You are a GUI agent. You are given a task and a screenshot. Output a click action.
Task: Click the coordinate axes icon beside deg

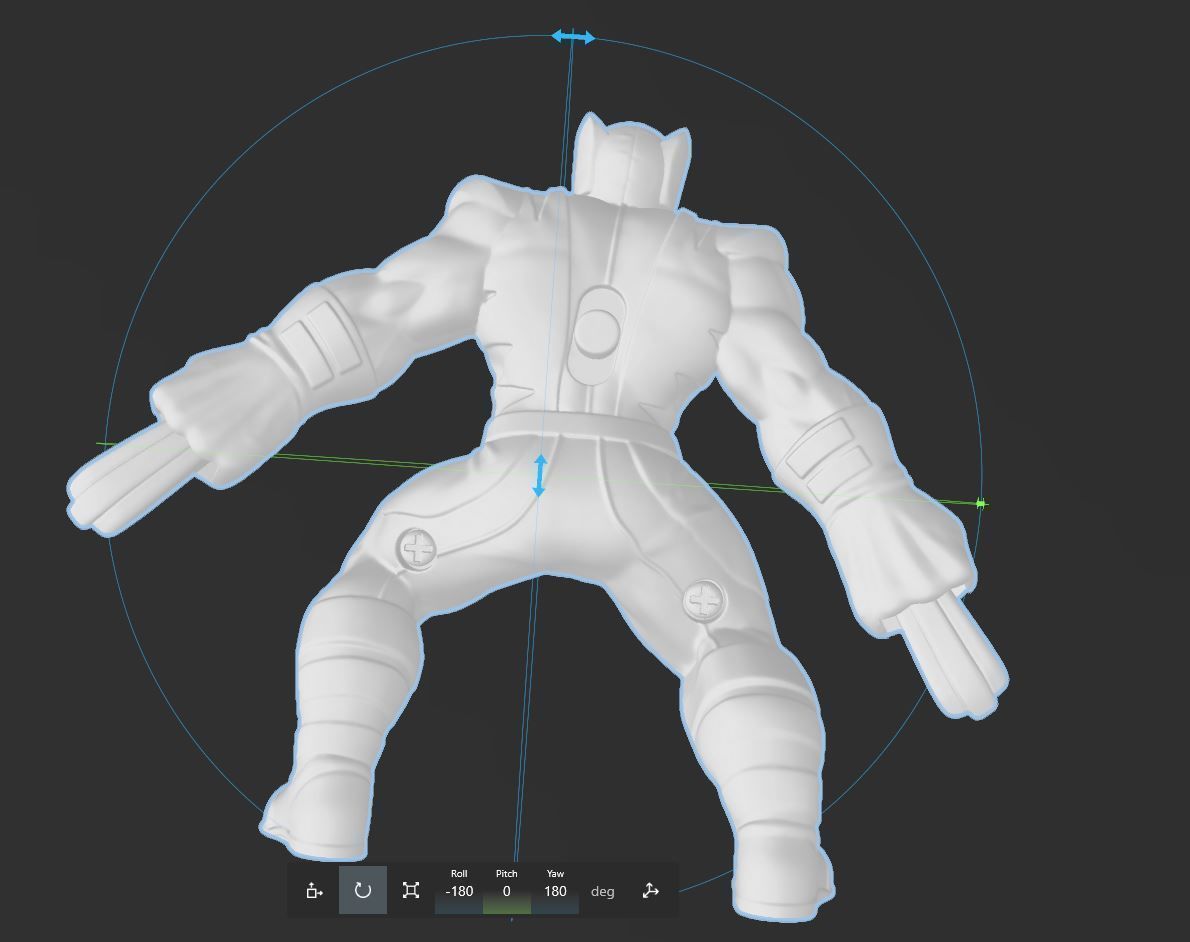(x=650, y=890)
